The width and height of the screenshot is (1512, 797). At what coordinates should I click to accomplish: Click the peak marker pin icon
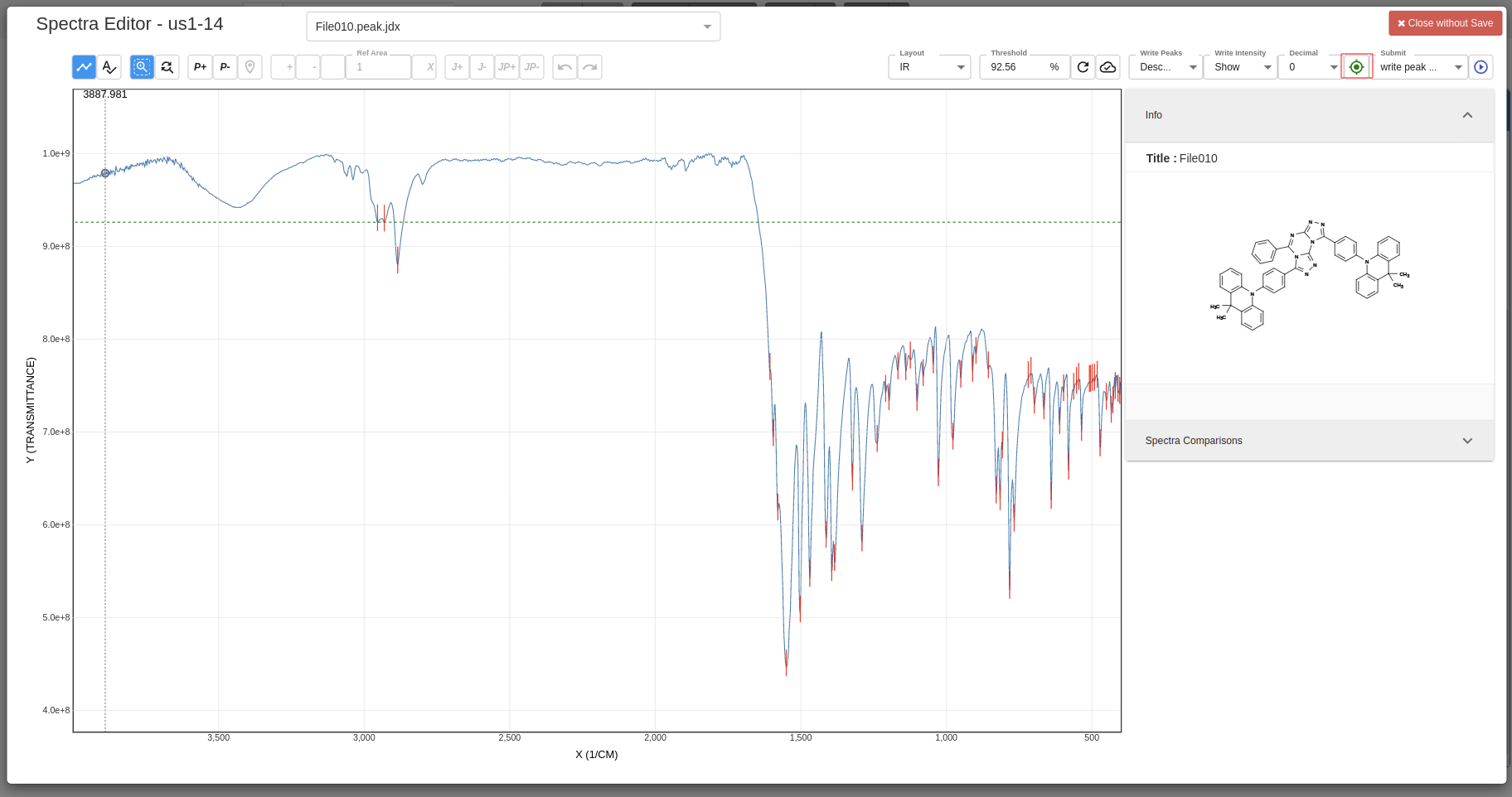(x=250, y=67)
